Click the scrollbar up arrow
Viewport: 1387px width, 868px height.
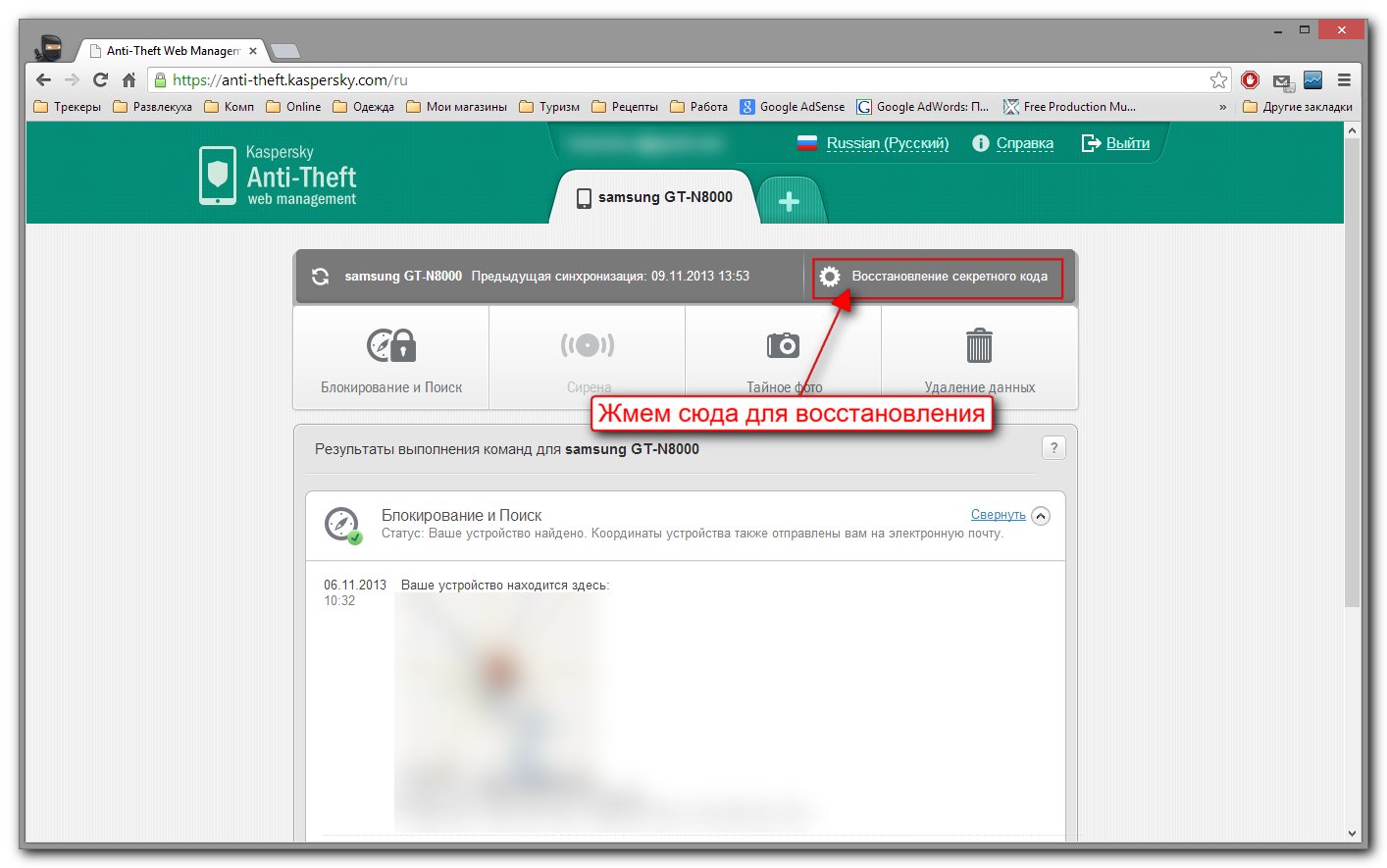point(1352,130)
